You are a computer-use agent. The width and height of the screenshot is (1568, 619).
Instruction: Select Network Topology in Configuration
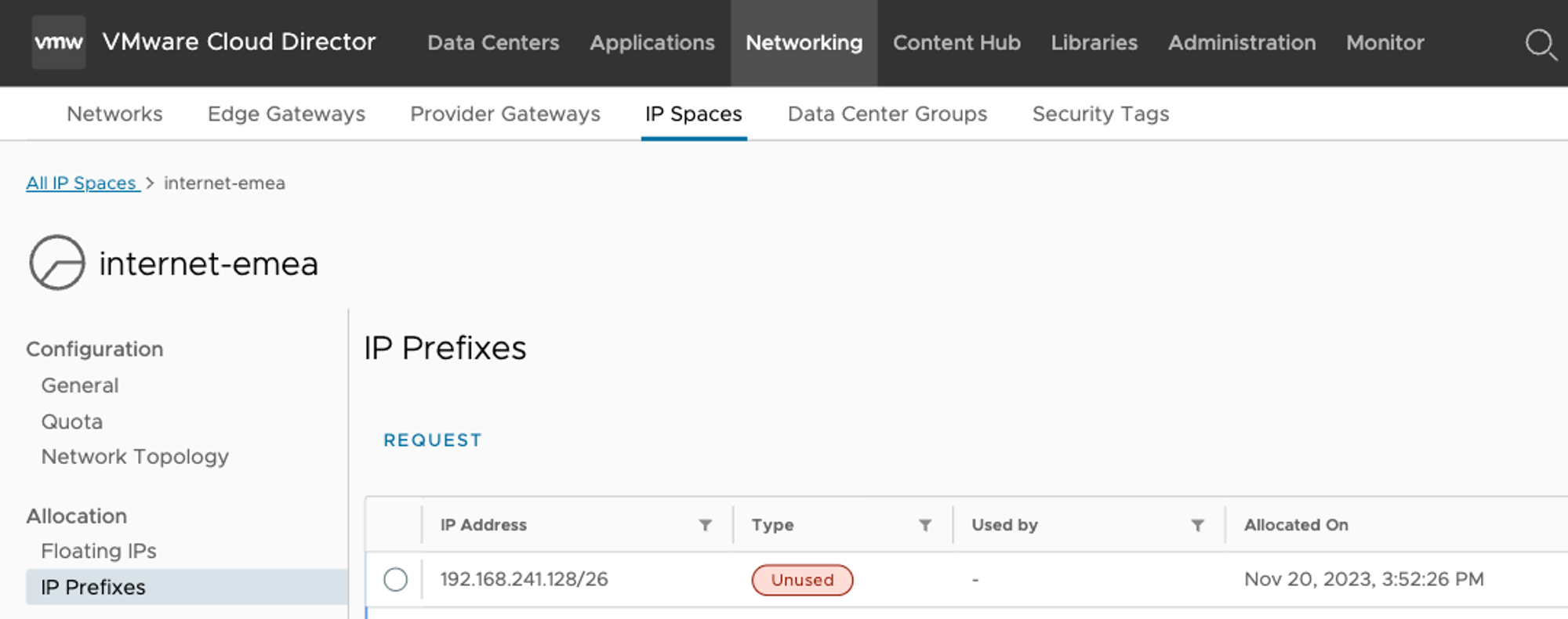[x=135, y=457]
